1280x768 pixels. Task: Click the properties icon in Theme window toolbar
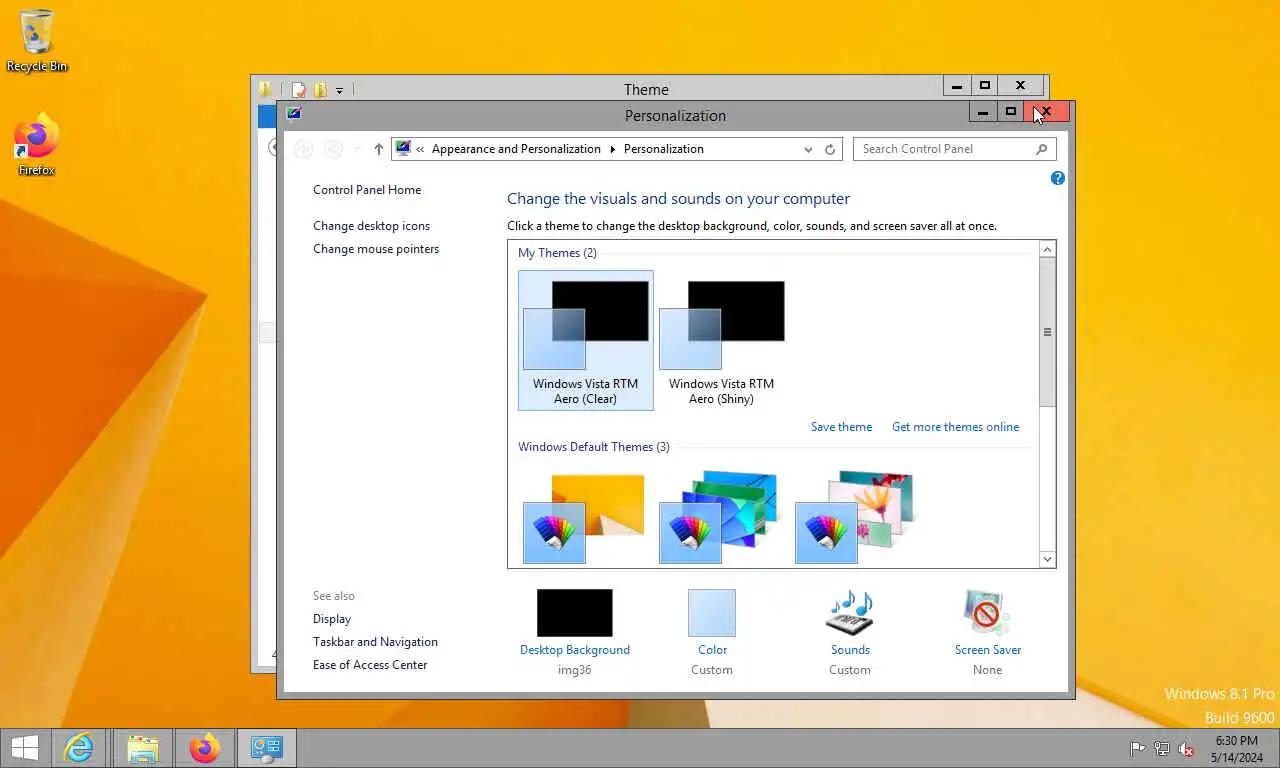(298, 90)
